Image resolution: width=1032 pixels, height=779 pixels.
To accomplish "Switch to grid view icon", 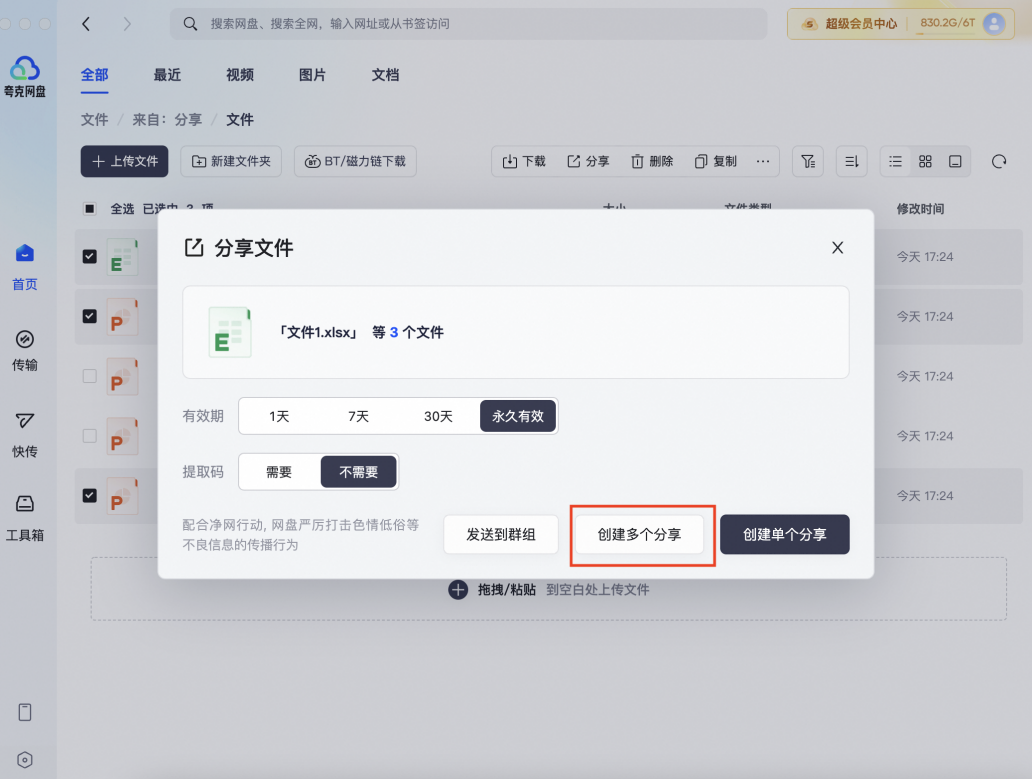I will tap(925, 161).
